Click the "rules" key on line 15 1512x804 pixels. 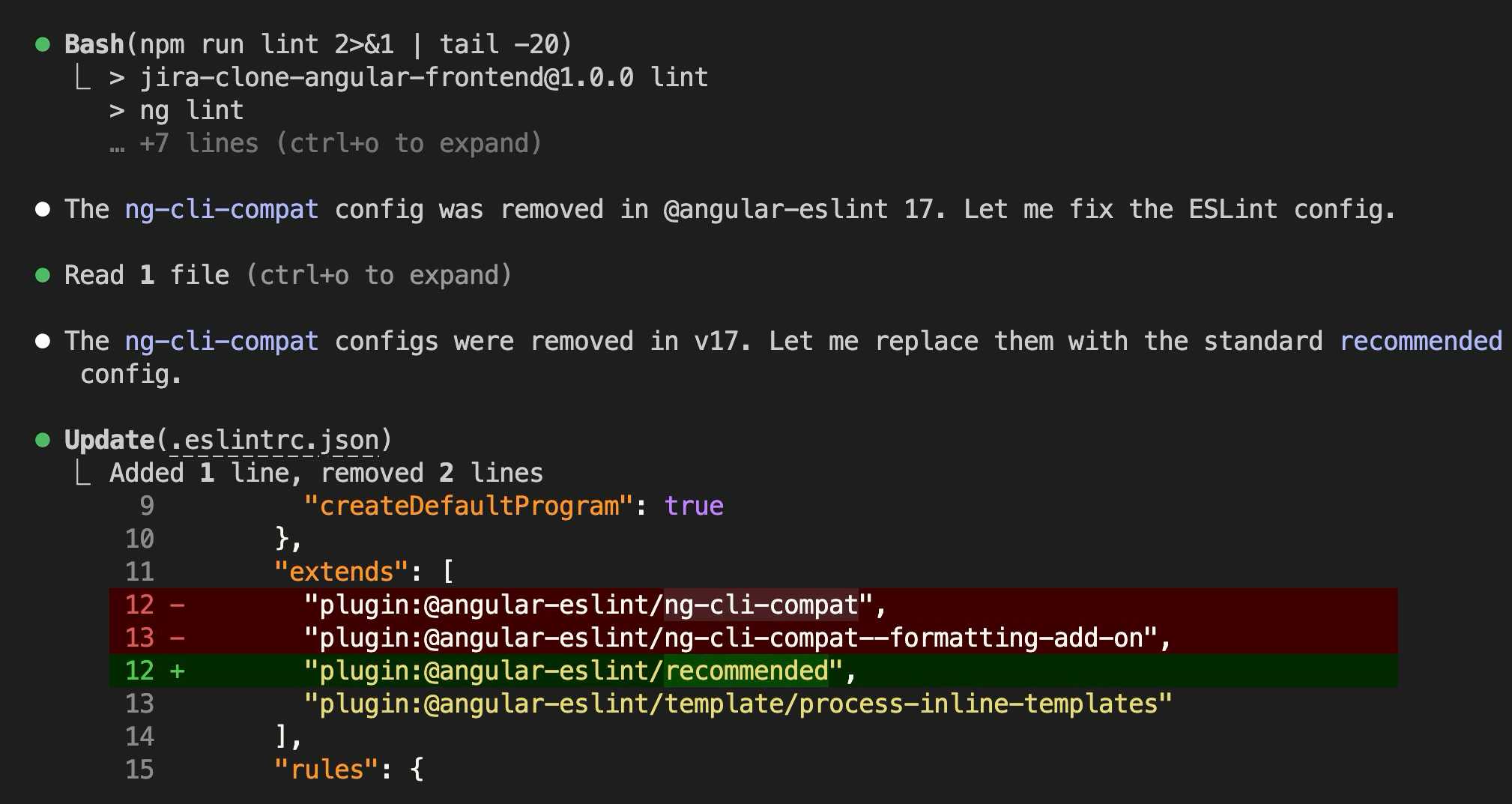point(326,770)
